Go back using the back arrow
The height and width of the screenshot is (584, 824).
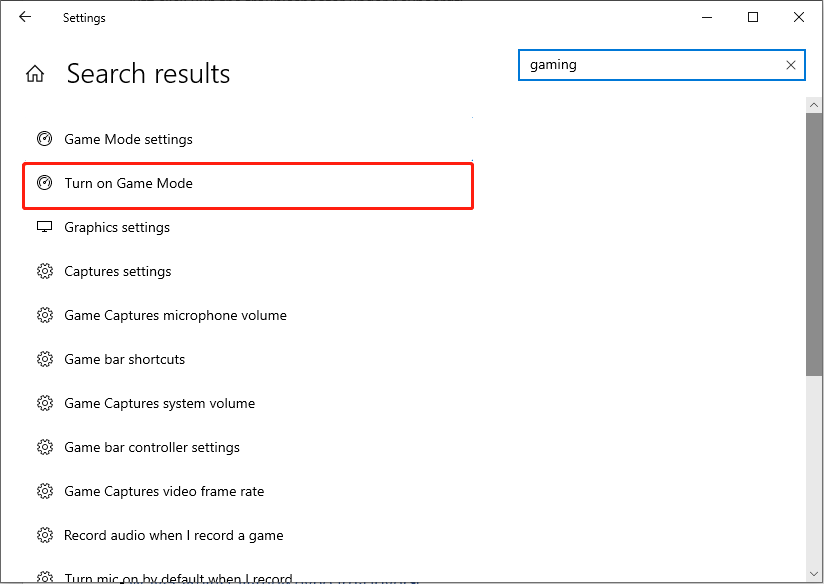(25, 17)
